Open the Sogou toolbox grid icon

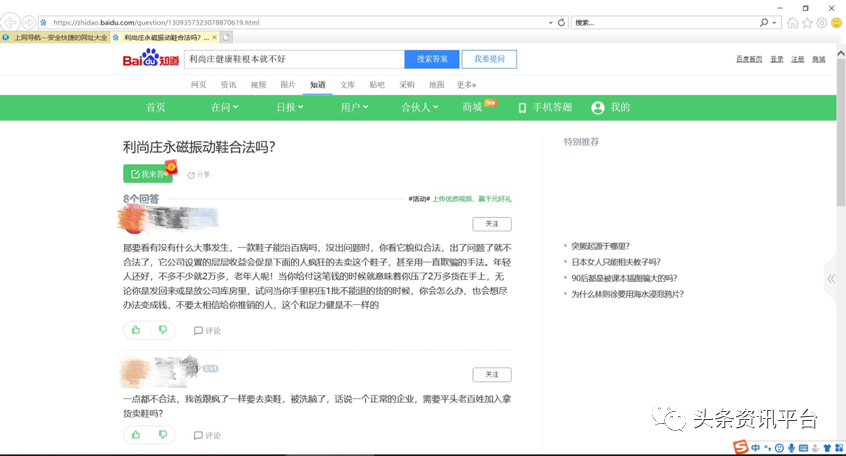pos(838,448)
